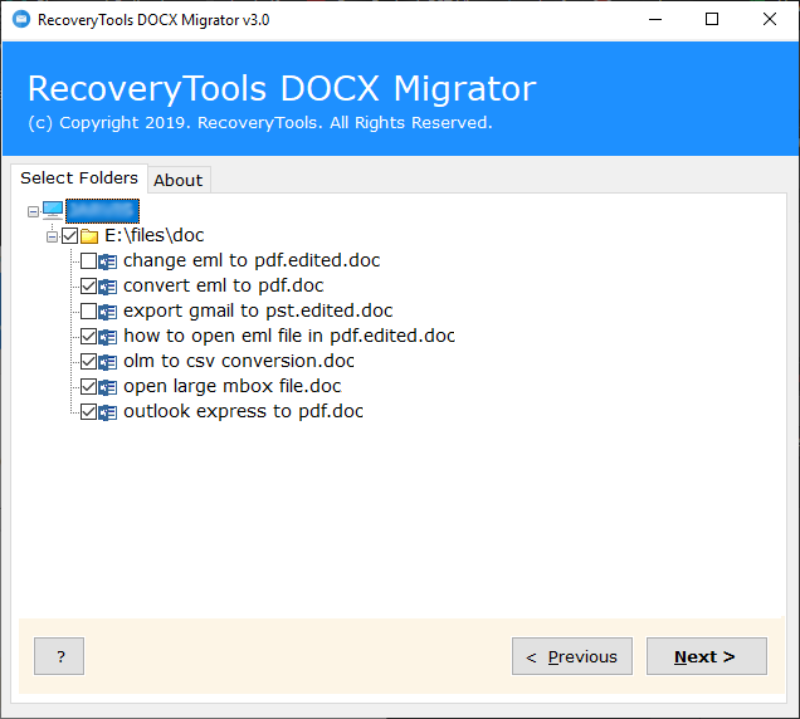Collapse the computer root tree node
Screen dimensions: 800x719
[x=33, y=211]
